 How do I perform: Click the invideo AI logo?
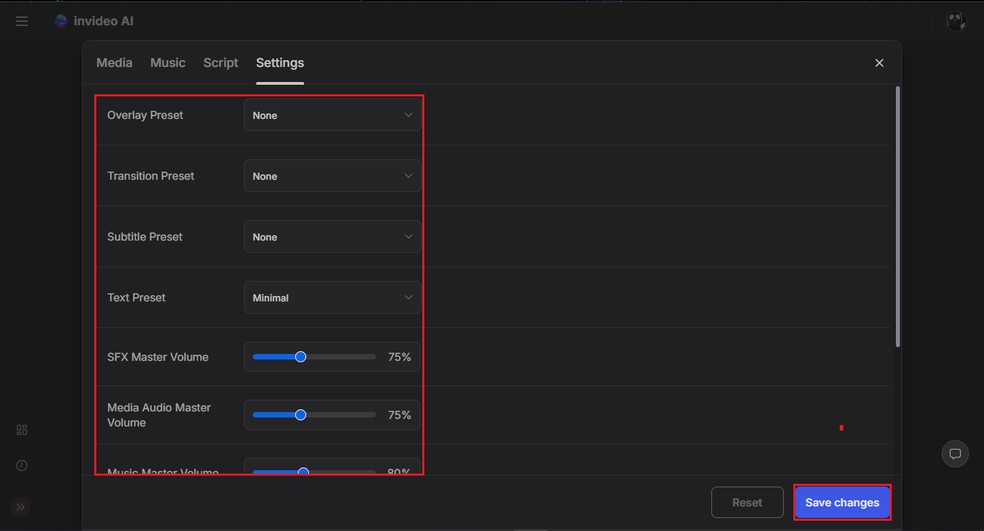pyautogui.click(x=94, y=21)
